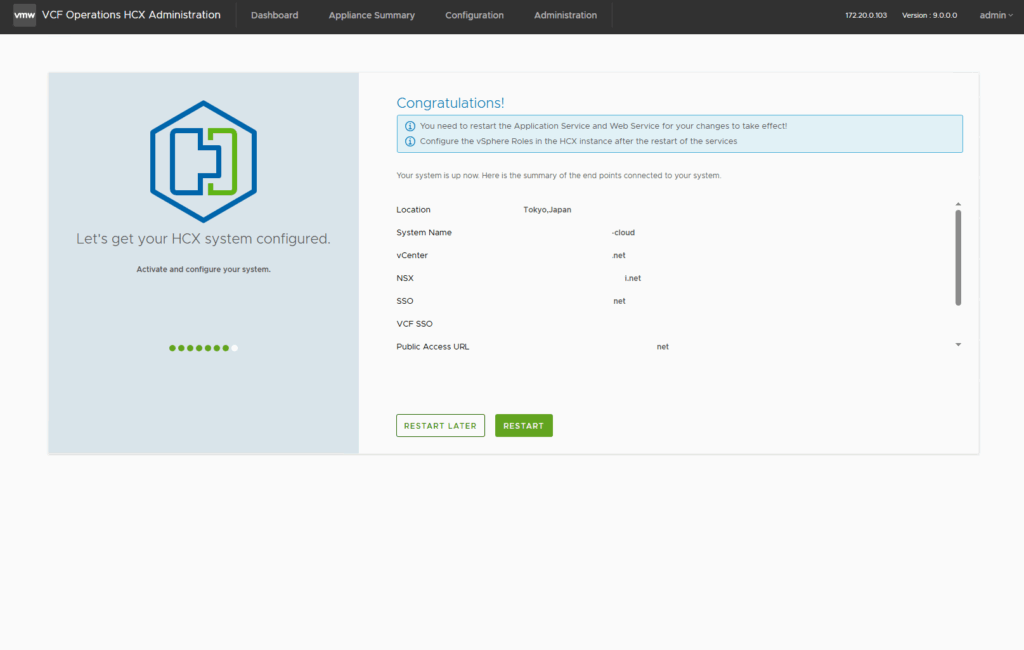Click the VCF Operations HCX Administration title
This screenshot has height=650, width=1024.
pos(131,15)
